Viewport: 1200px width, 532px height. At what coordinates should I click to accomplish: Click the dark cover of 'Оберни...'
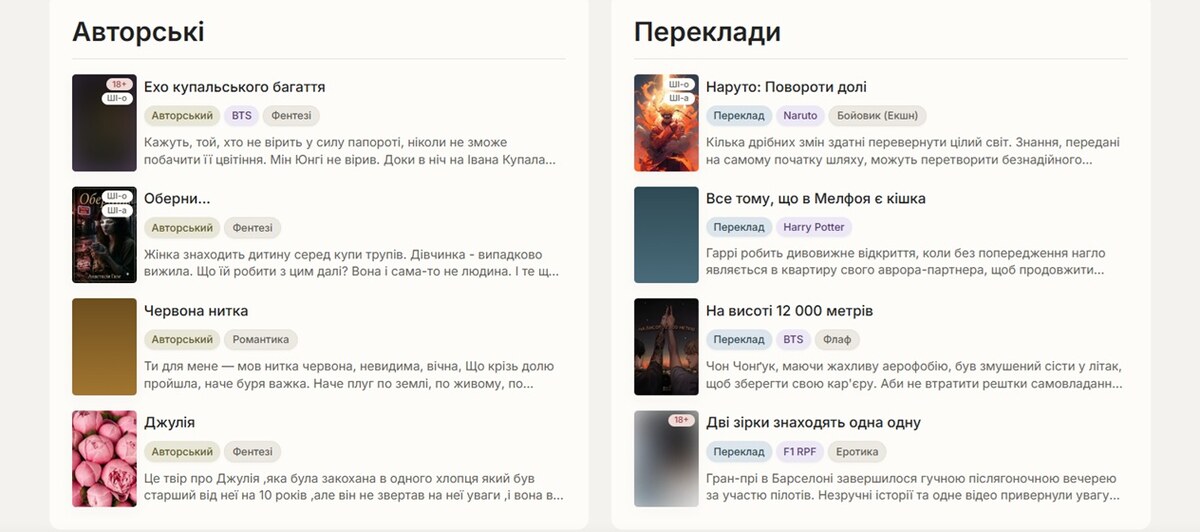coord(104,235)
